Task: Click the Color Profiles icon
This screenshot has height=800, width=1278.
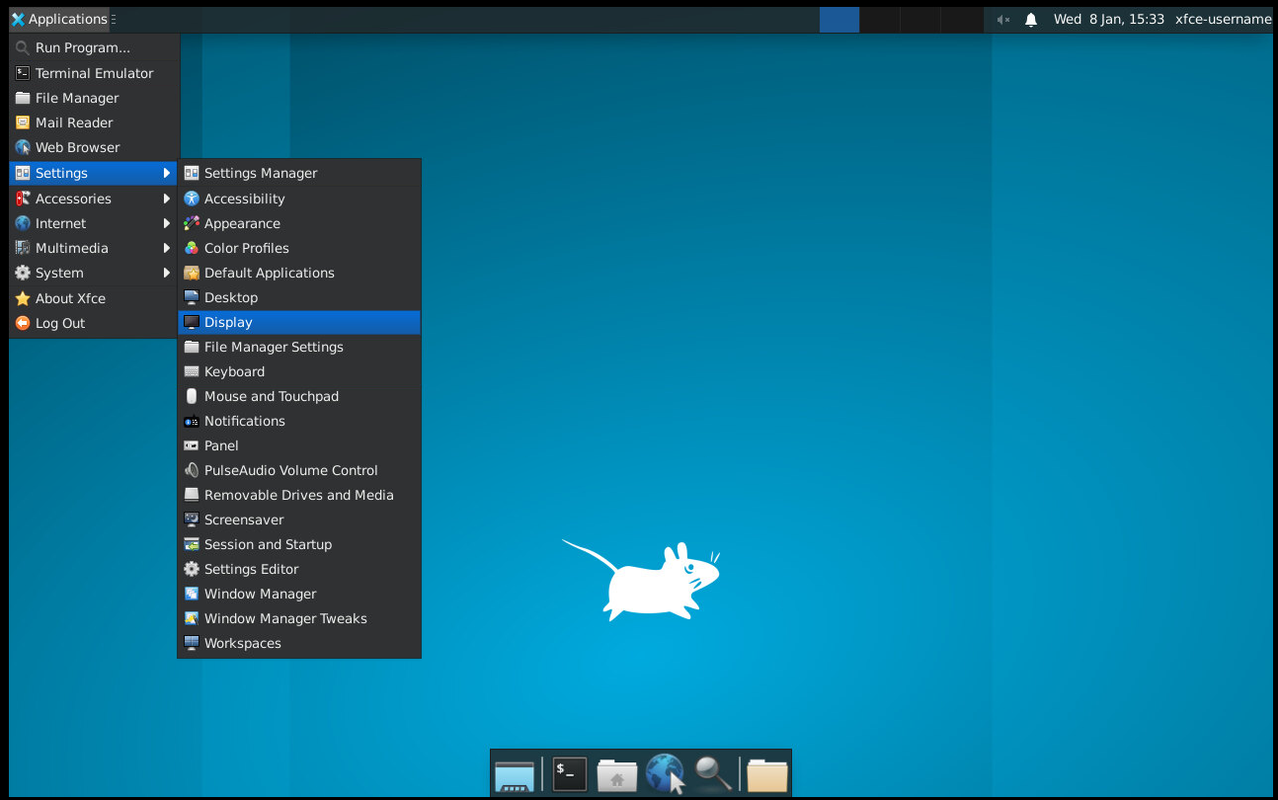Action: 192,248
